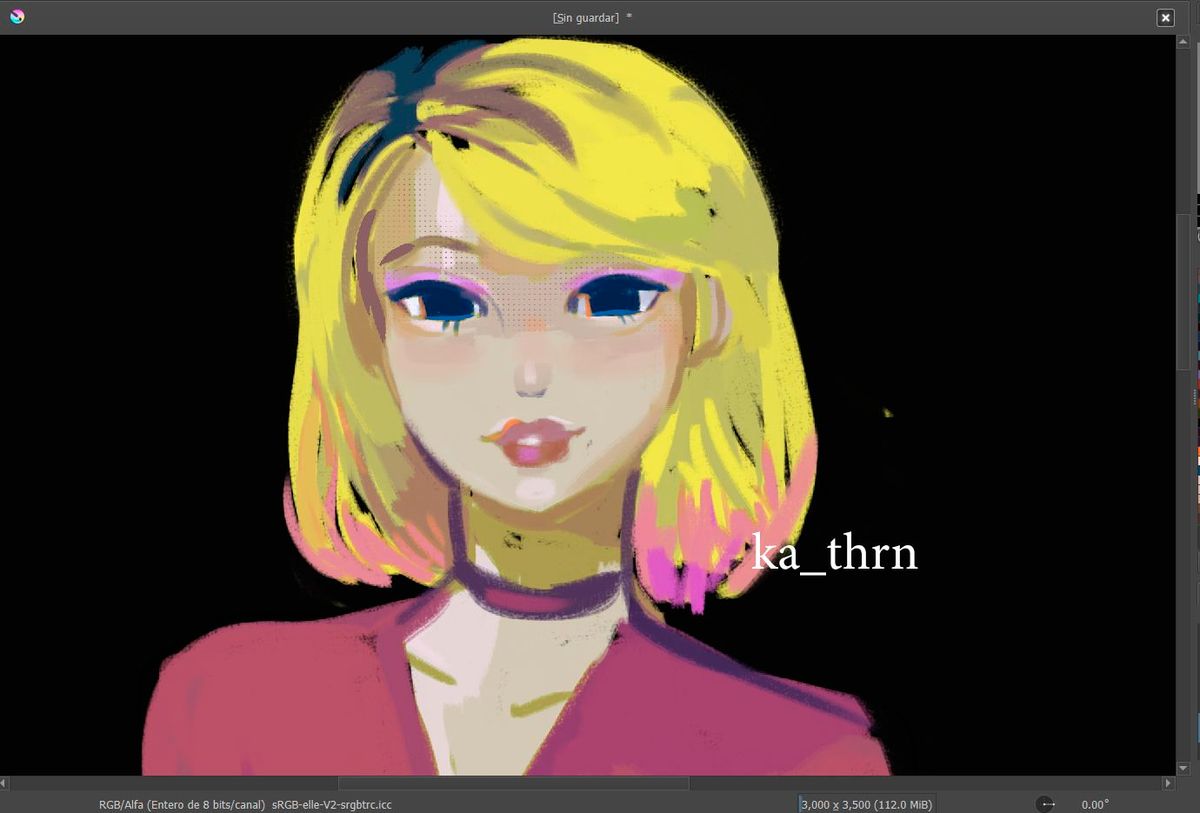Screen dimensions: 1200x813
Task: Click the horizontal scrollbar right arrow
Action: coord(1168,783)
